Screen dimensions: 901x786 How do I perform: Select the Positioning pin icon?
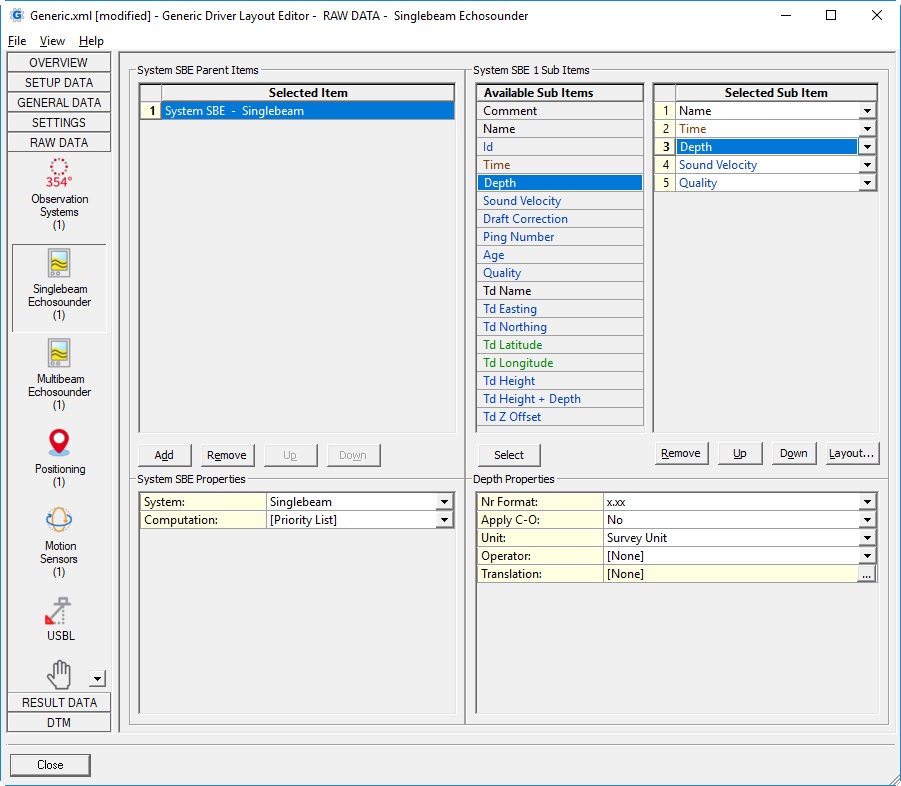(x=59, y=442)
